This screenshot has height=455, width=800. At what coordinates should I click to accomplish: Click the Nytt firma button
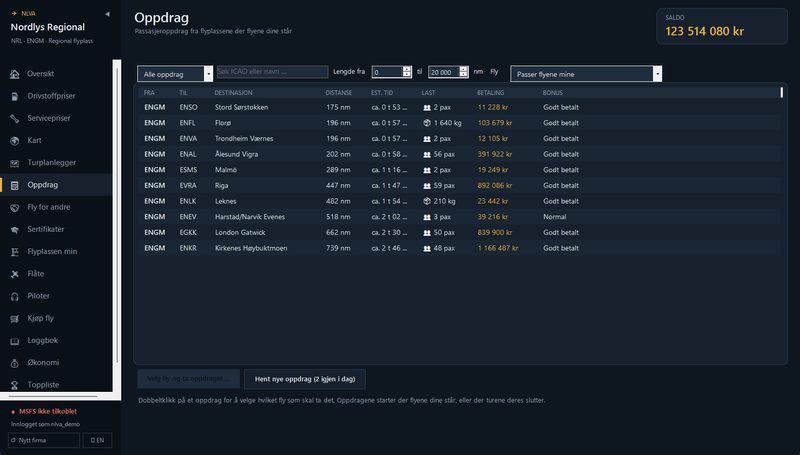[44, 440]
